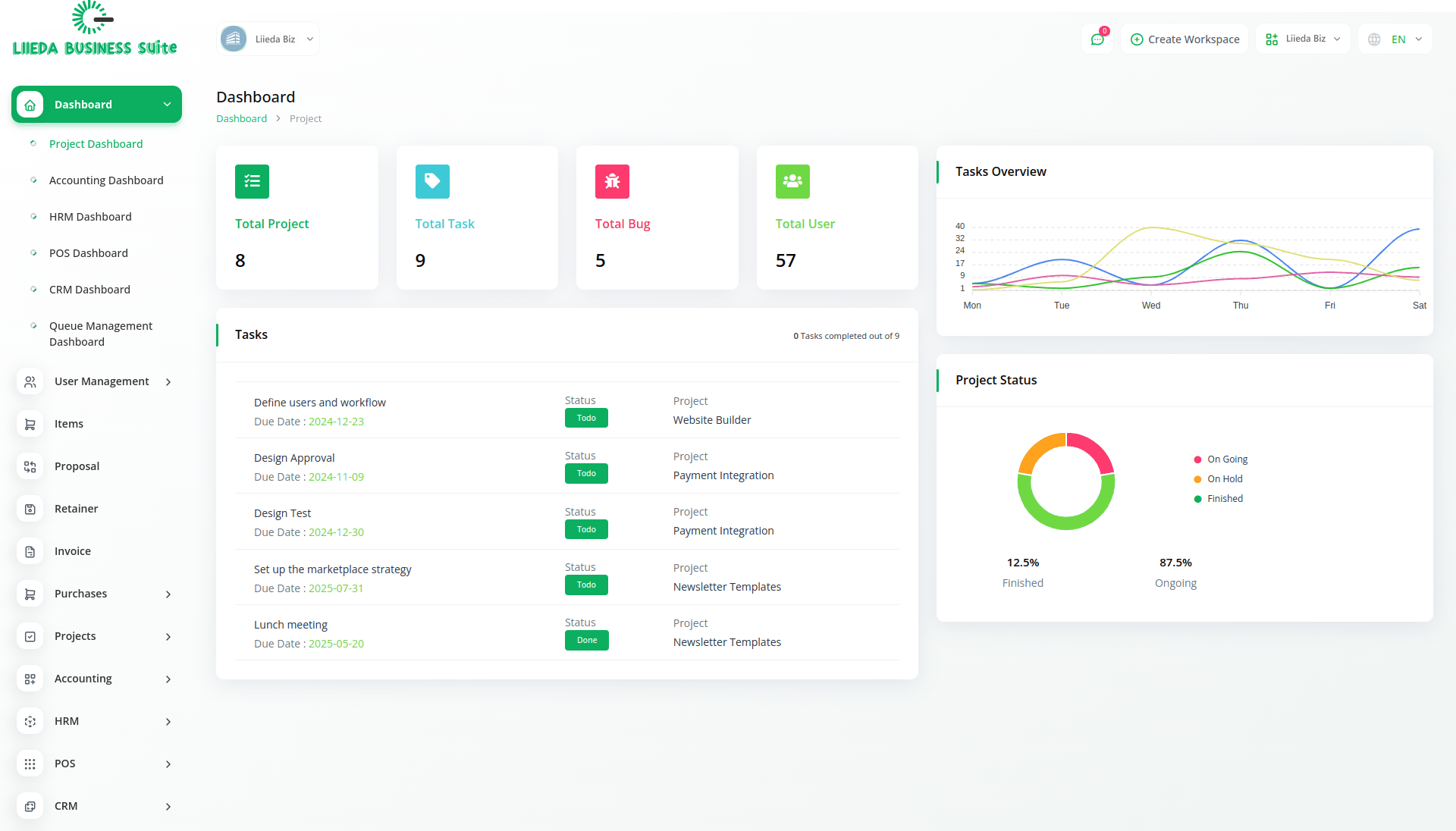The width and height of the screenshot is (1456, 831).
Task: Open the chat messages icon
Action: [x=1097, y=39]
